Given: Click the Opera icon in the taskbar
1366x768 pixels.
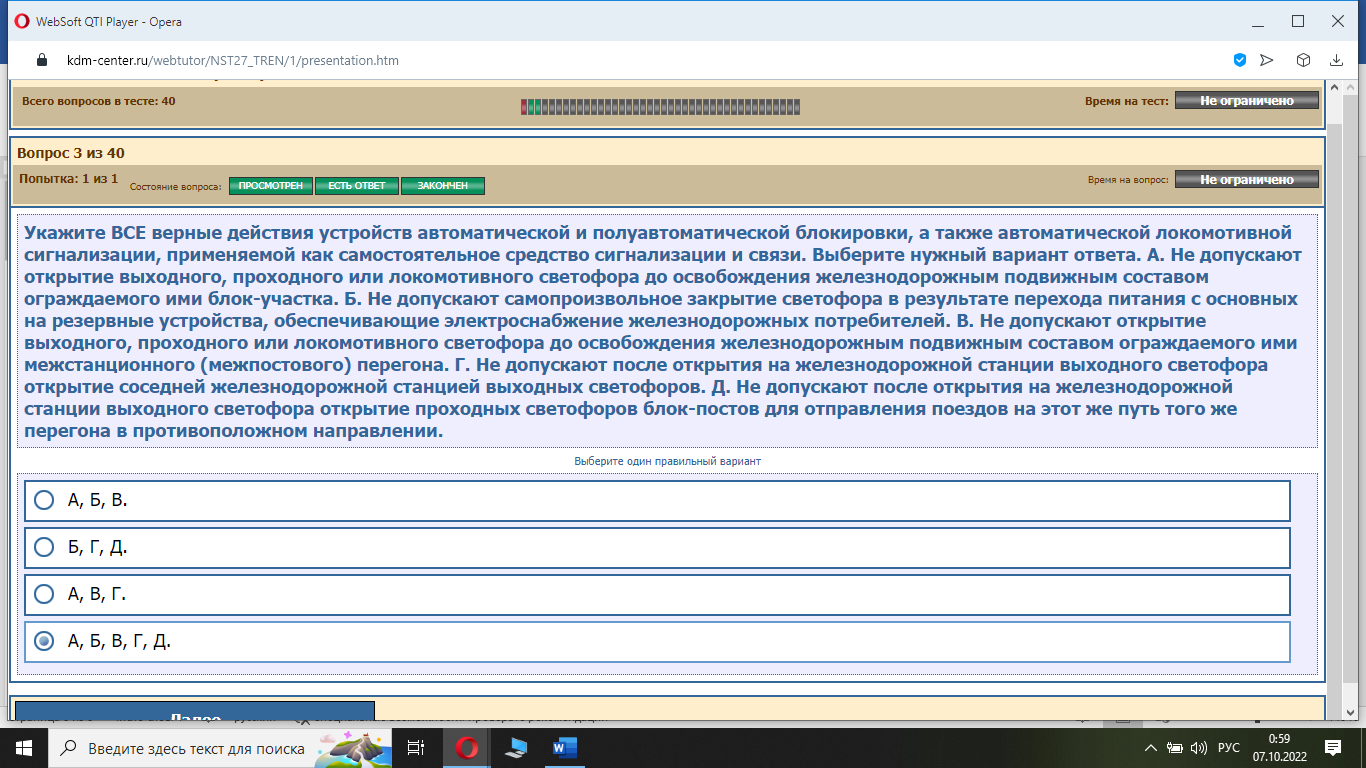Looking at the screenshot, I should 466,748.
